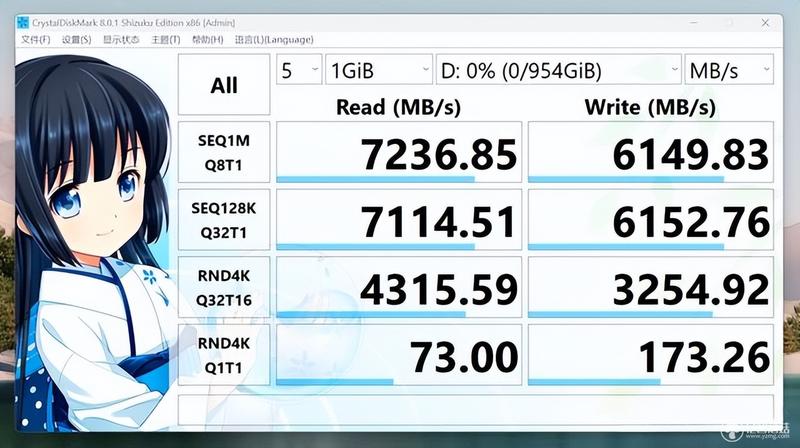
Task: Start the RND4K Q1T1 test
Action: (x=224, y=355)
